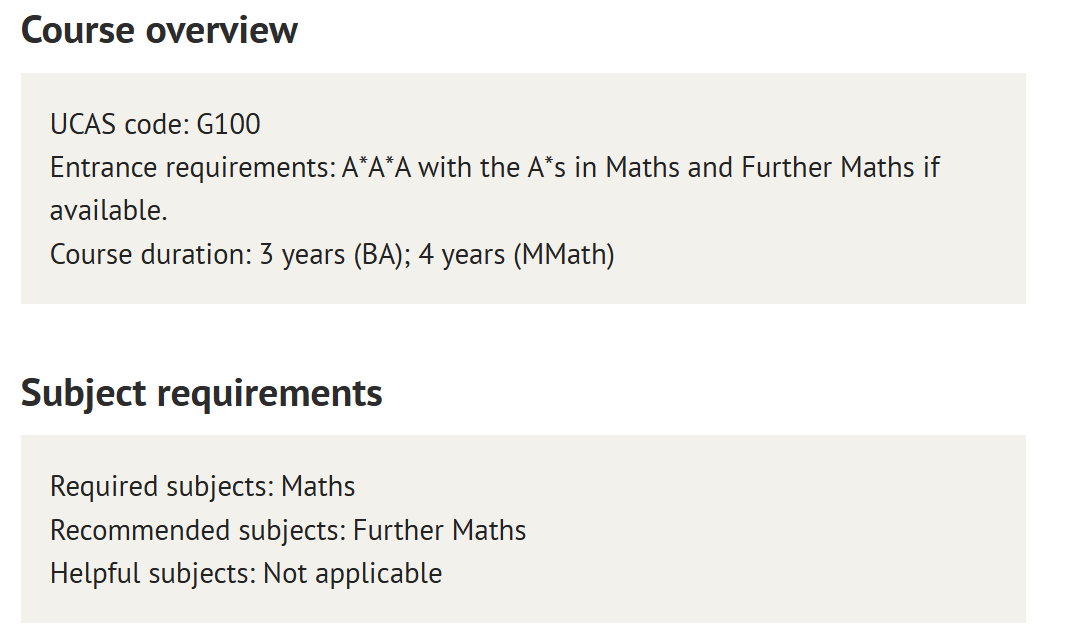The width and height of the screenshot is (1071, 641).
Task: Click the Required subjects: Maths line
Action: (x=202, y=487)
